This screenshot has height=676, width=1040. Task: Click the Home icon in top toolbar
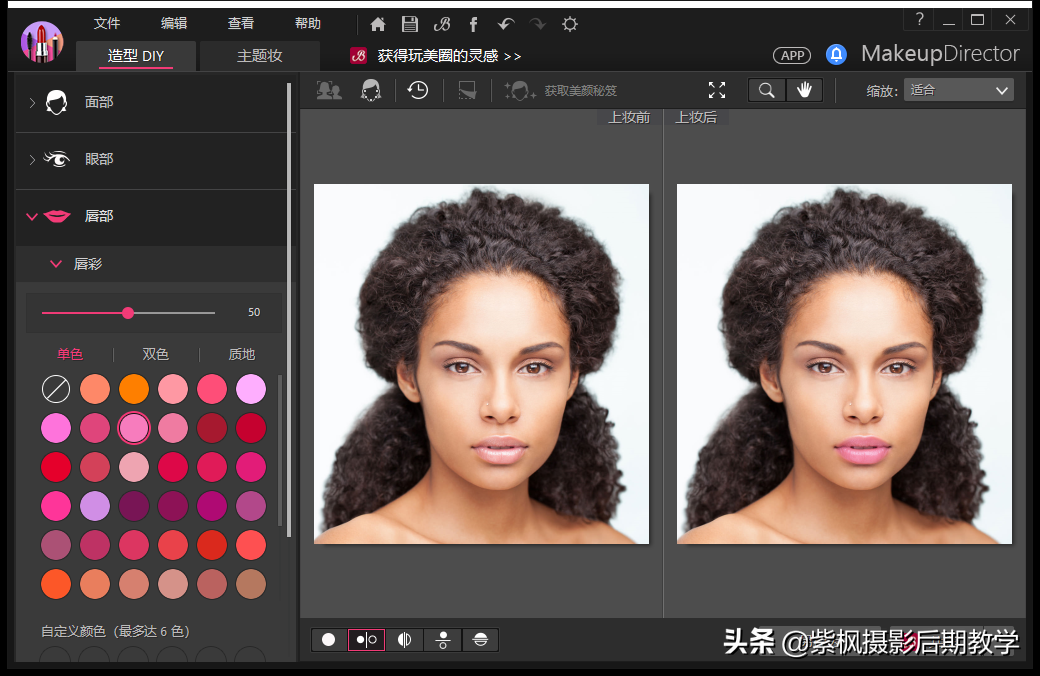coord(377,24)
